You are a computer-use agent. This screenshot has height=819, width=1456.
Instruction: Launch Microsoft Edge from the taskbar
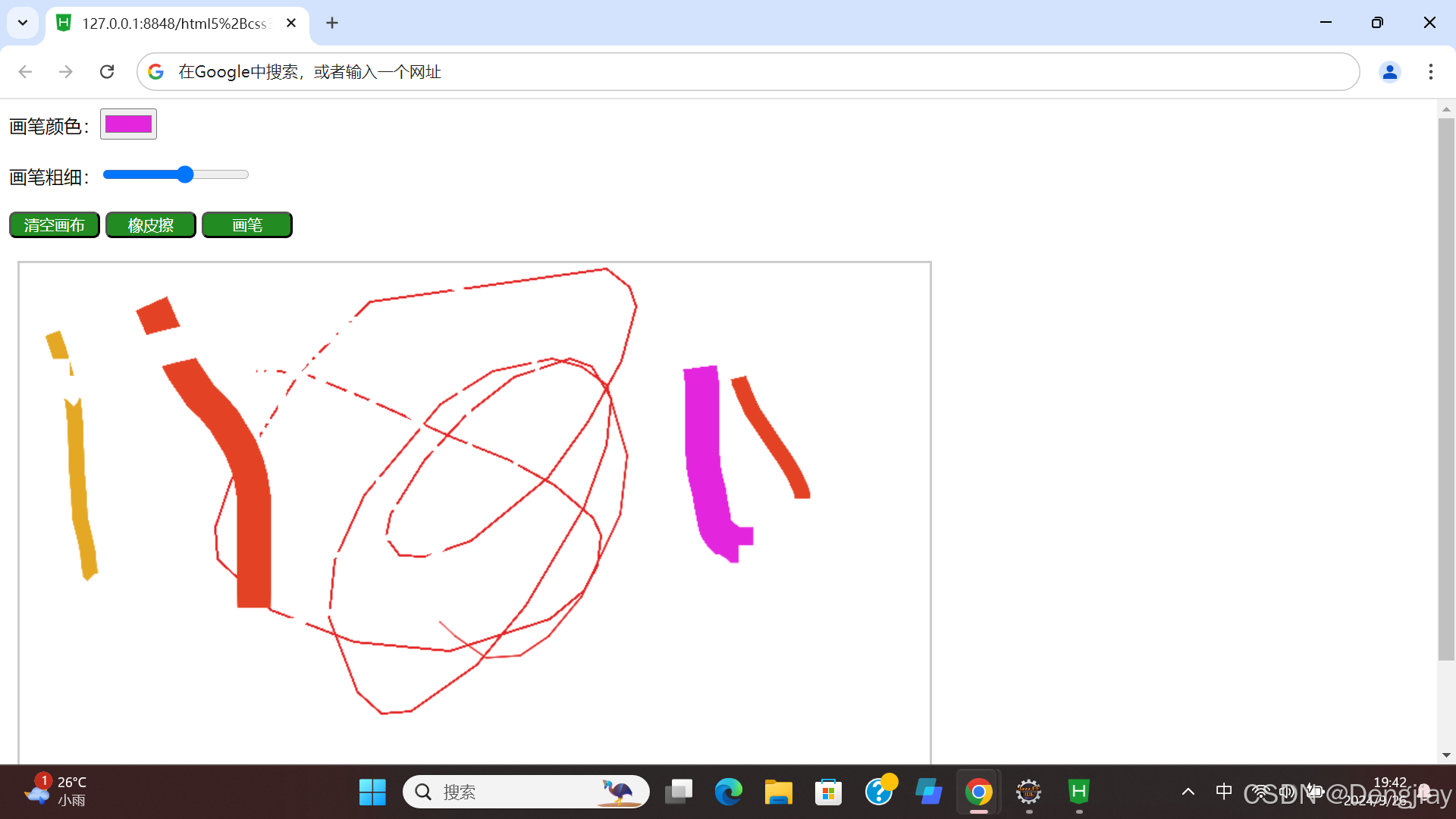(728, 792)
